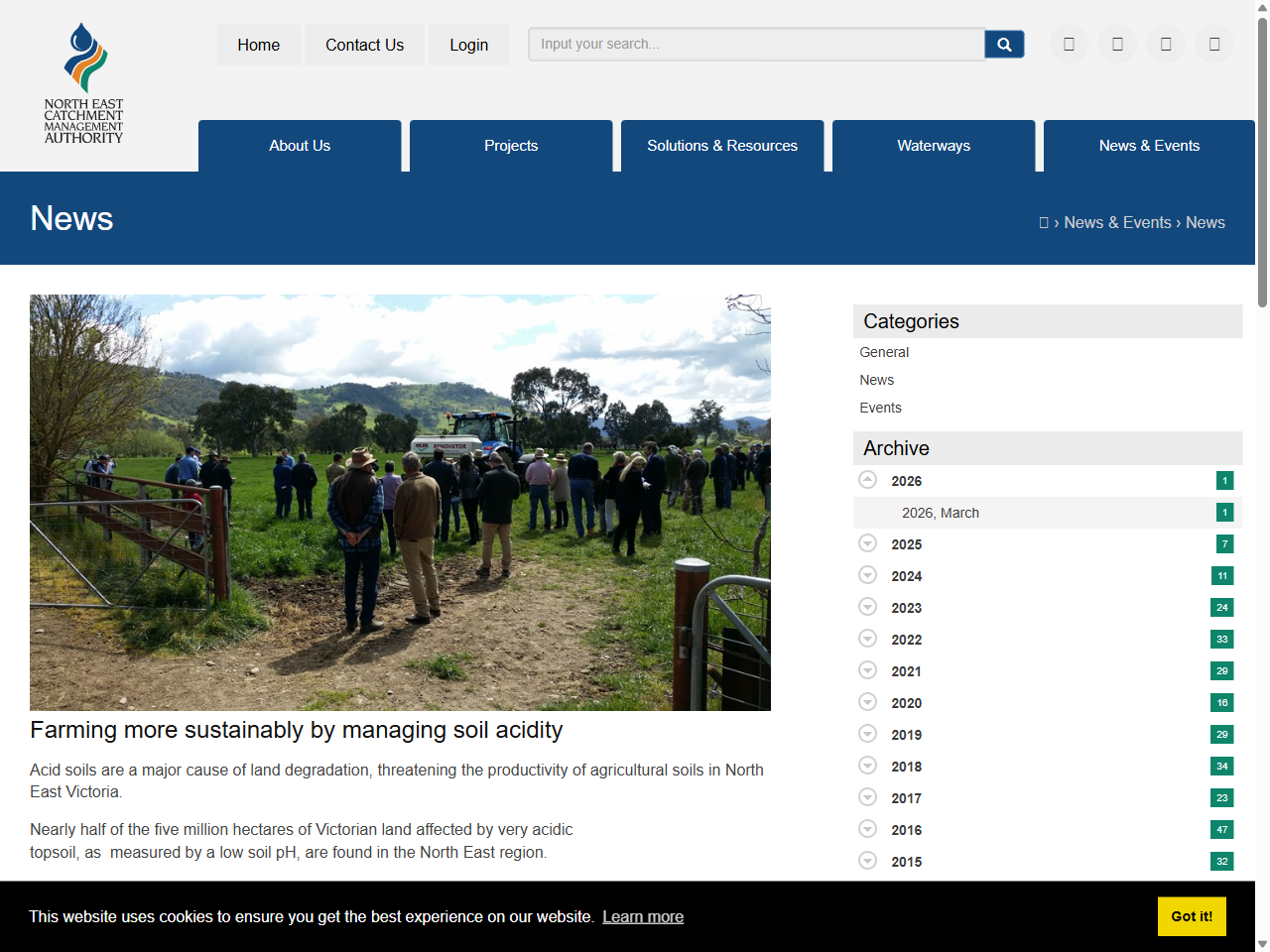Select the Events category

pyautogui.click(x=880, y=408)
